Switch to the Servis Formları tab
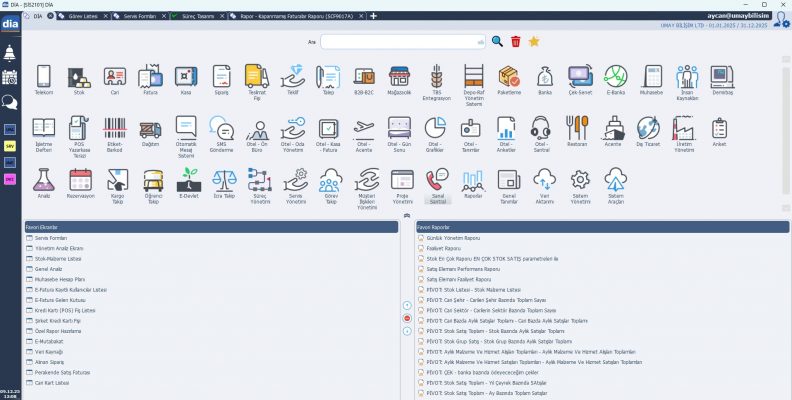This screenshot has height=400, width=792. click(x=139, y=16)
